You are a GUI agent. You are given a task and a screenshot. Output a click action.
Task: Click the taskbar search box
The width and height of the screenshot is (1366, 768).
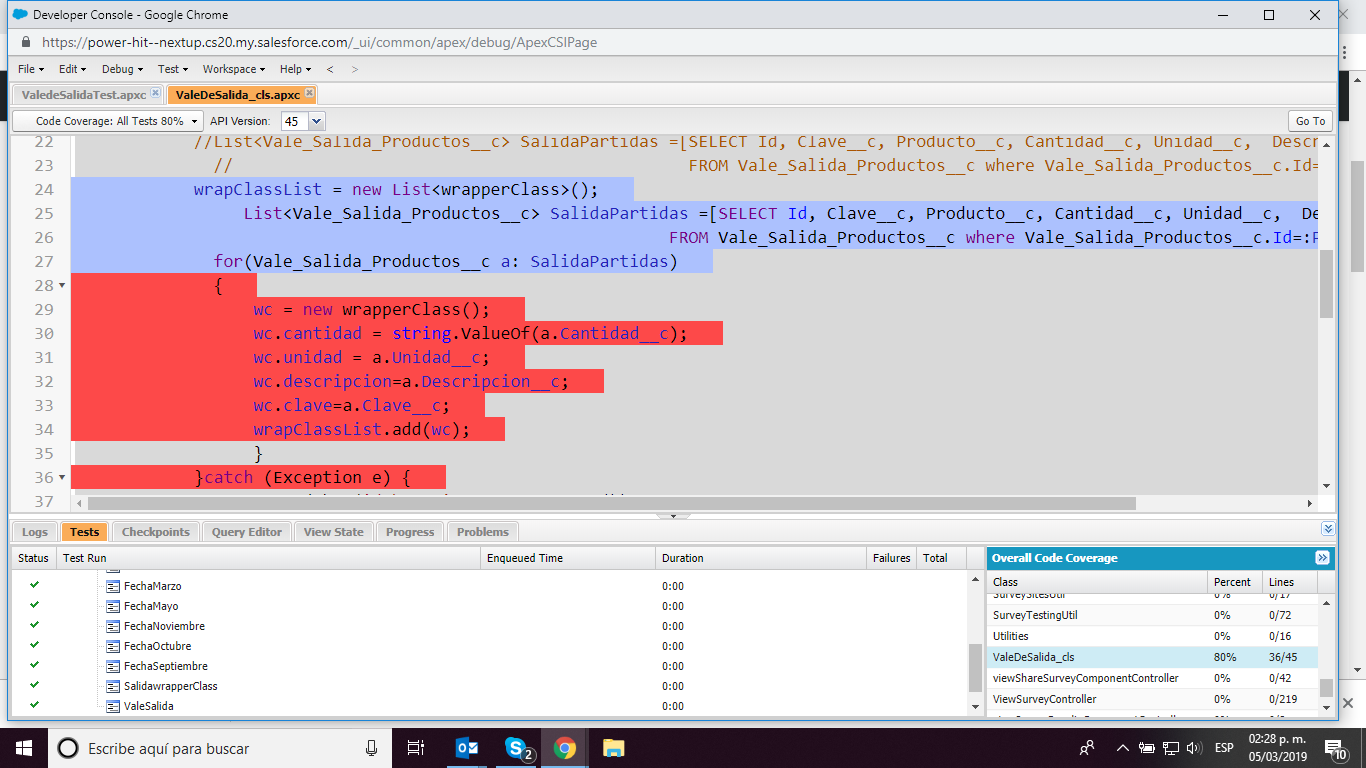pos(220,748)
